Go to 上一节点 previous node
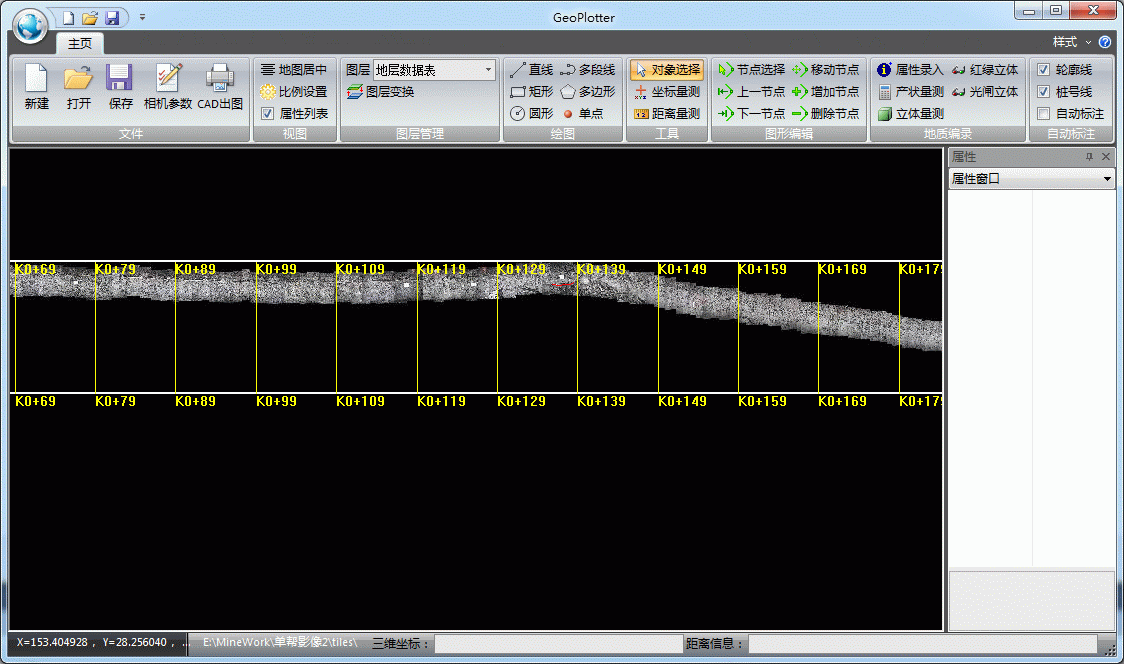The height and width of the screenshot is (664, 1124). [751, 92]
